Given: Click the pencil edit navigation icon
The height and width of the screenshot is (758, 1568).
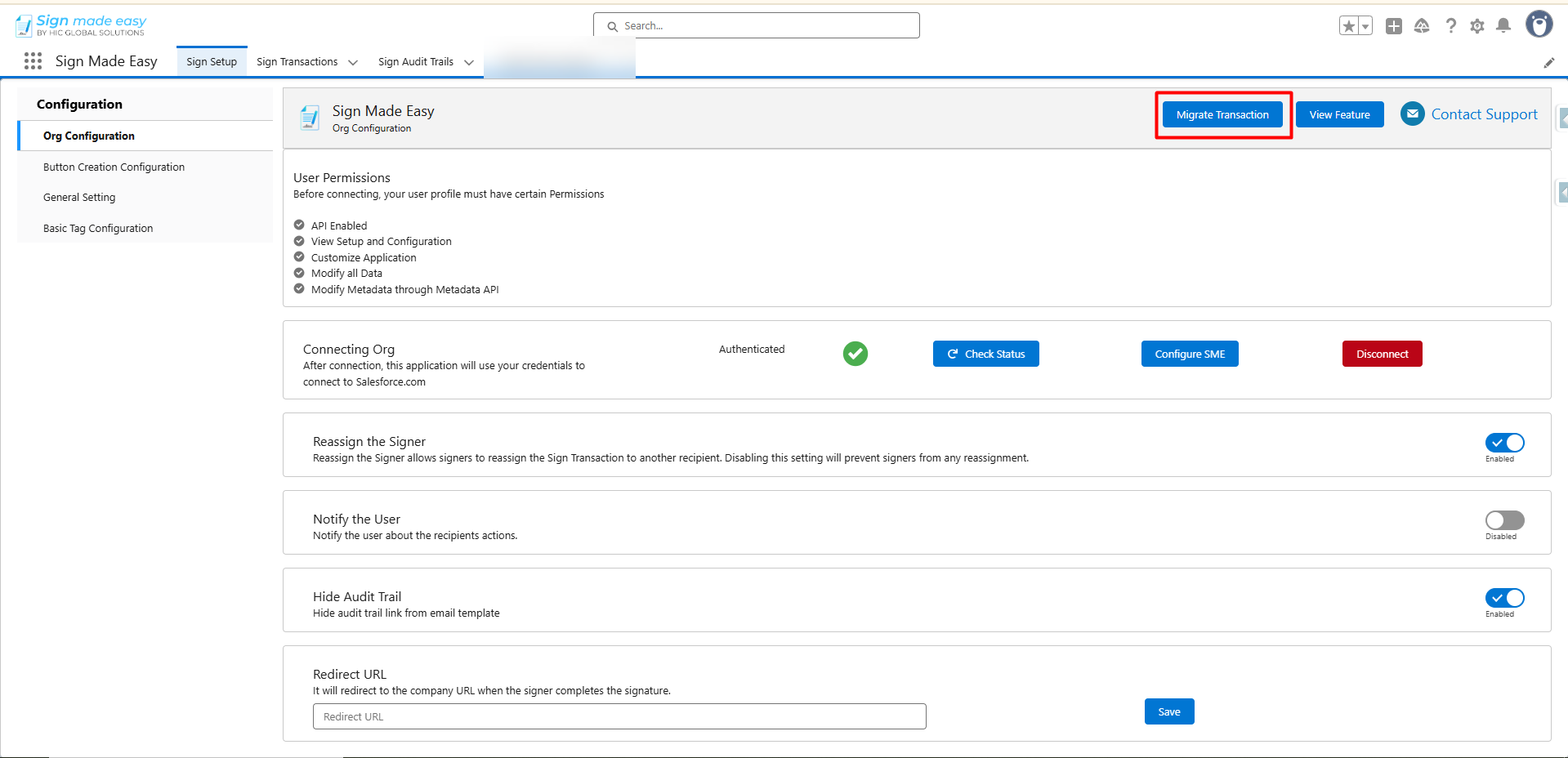Looking at the screenshot, I should tap(1548, 63).
